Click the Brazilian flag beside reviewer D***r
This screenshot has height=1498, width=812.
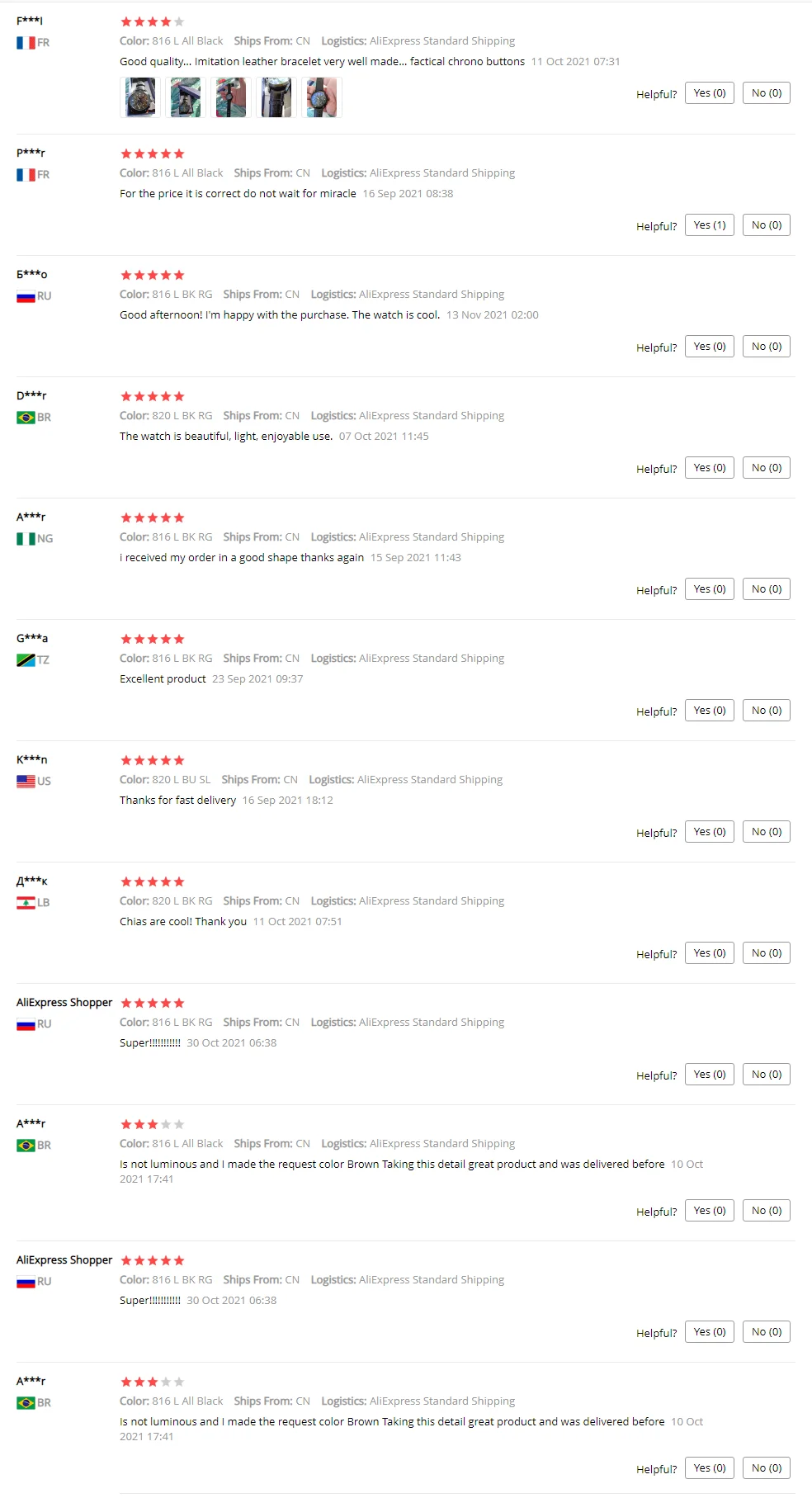pyautogui.click(x=26, y=418)
